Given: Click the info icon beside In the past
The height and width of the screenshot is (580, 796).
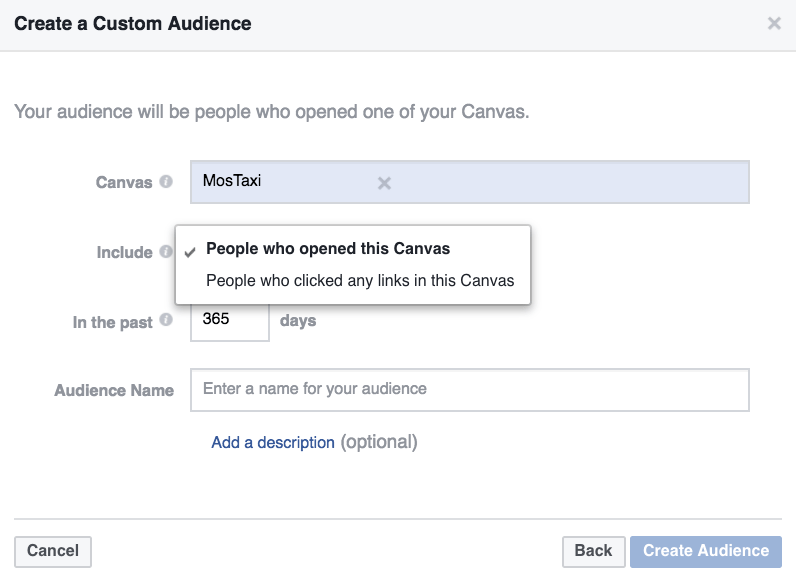Looking at the screenshot, I should (166, 320).
